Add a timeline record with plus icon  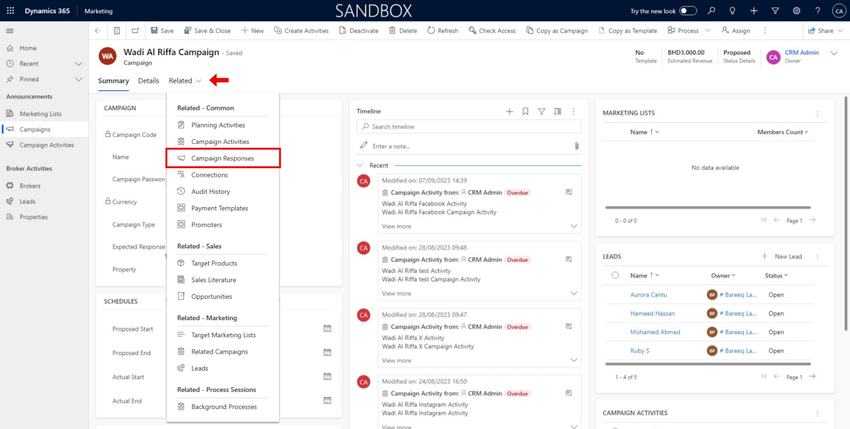510,111
